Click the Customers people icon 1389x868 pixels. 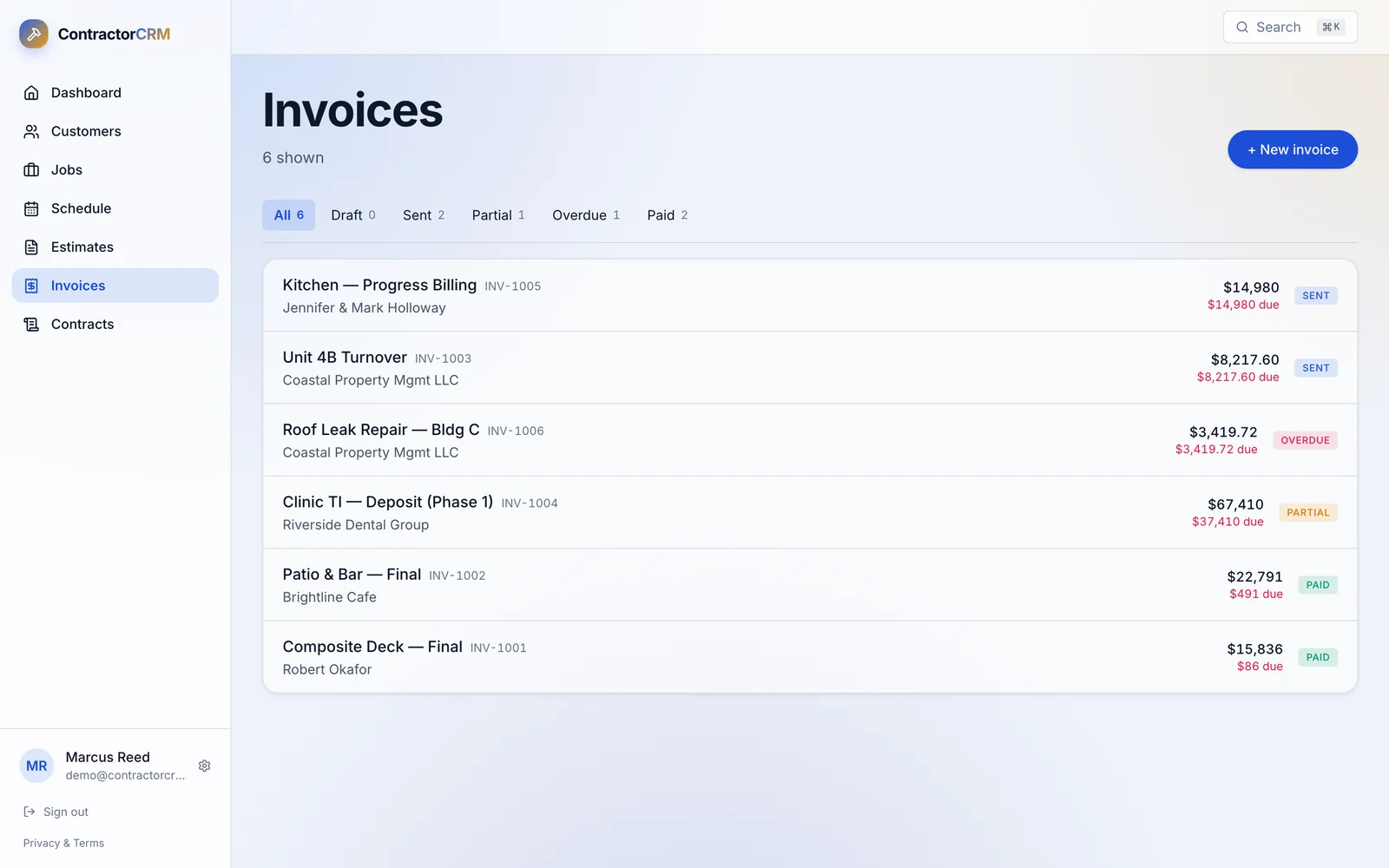pyautogui.click(x=31, y=131)
